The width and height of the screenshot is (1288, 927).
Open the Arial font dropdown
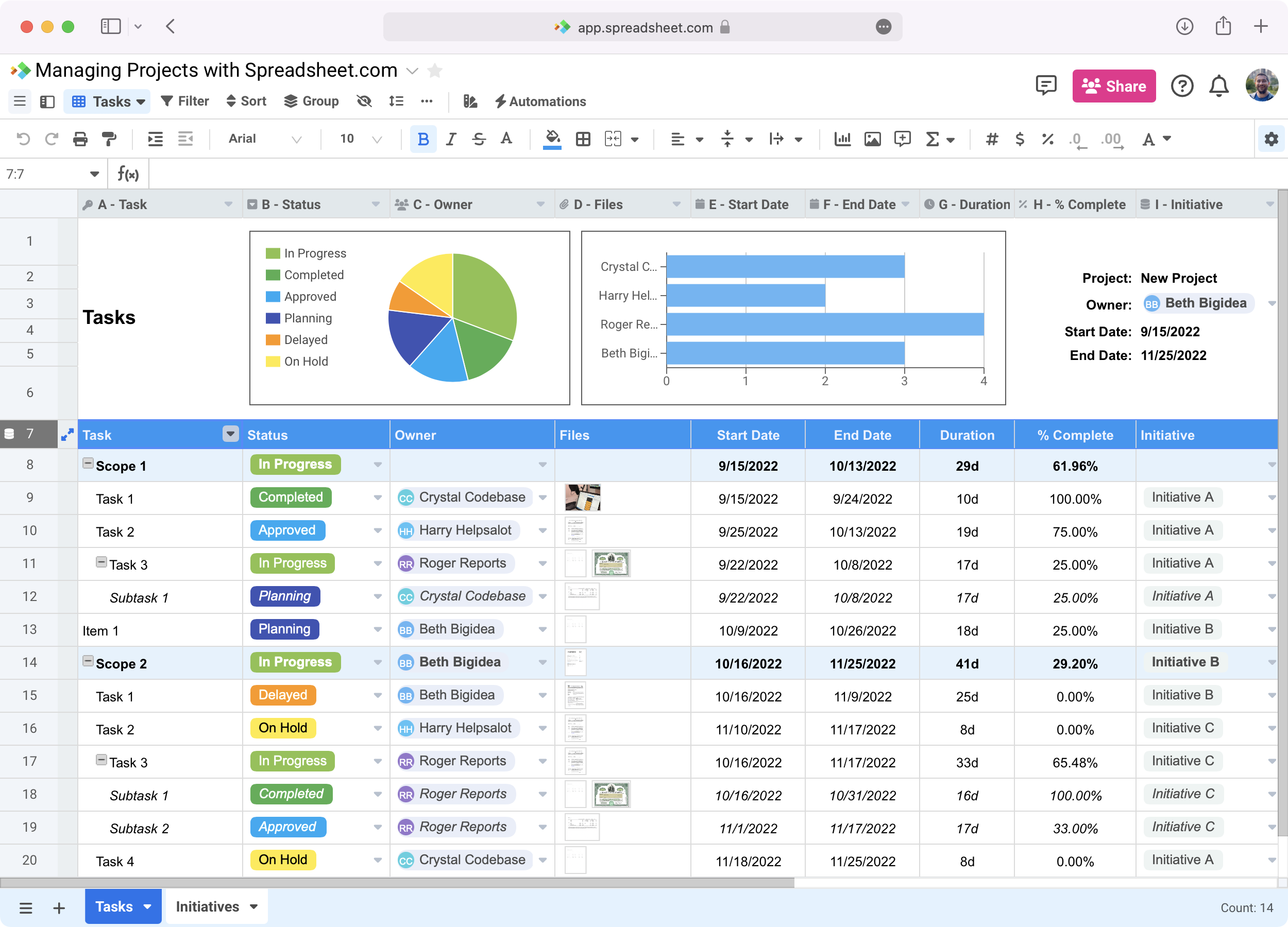pyautogui.click(x=264, y=139)
